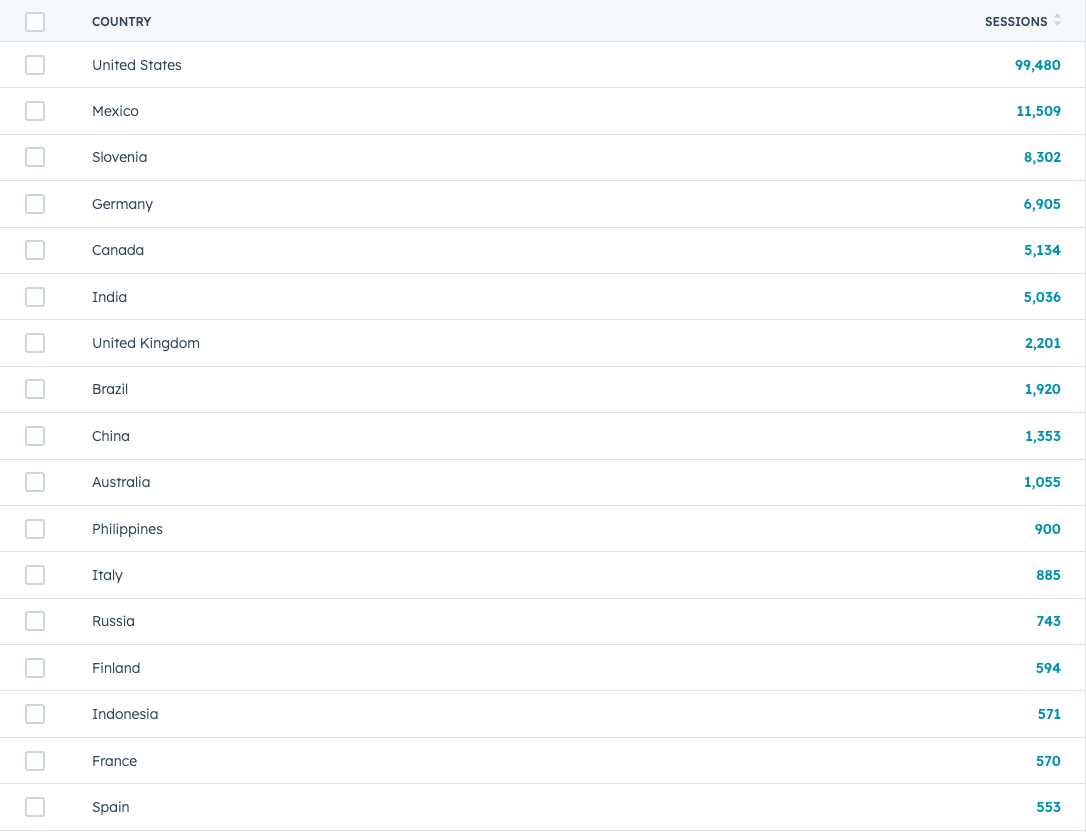The image size is (1086, 832).
Task: Open Australia's 1,055 sessions link
Action: [1042, 482]
